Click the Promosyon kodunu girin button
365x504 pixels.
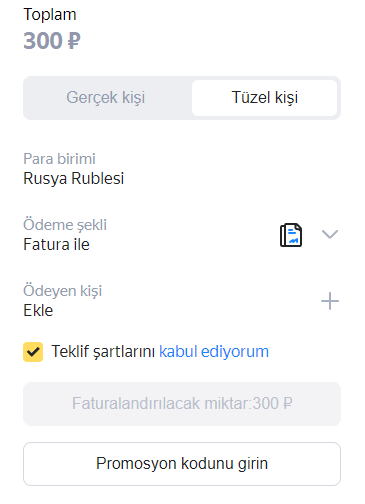click(182, 464)
